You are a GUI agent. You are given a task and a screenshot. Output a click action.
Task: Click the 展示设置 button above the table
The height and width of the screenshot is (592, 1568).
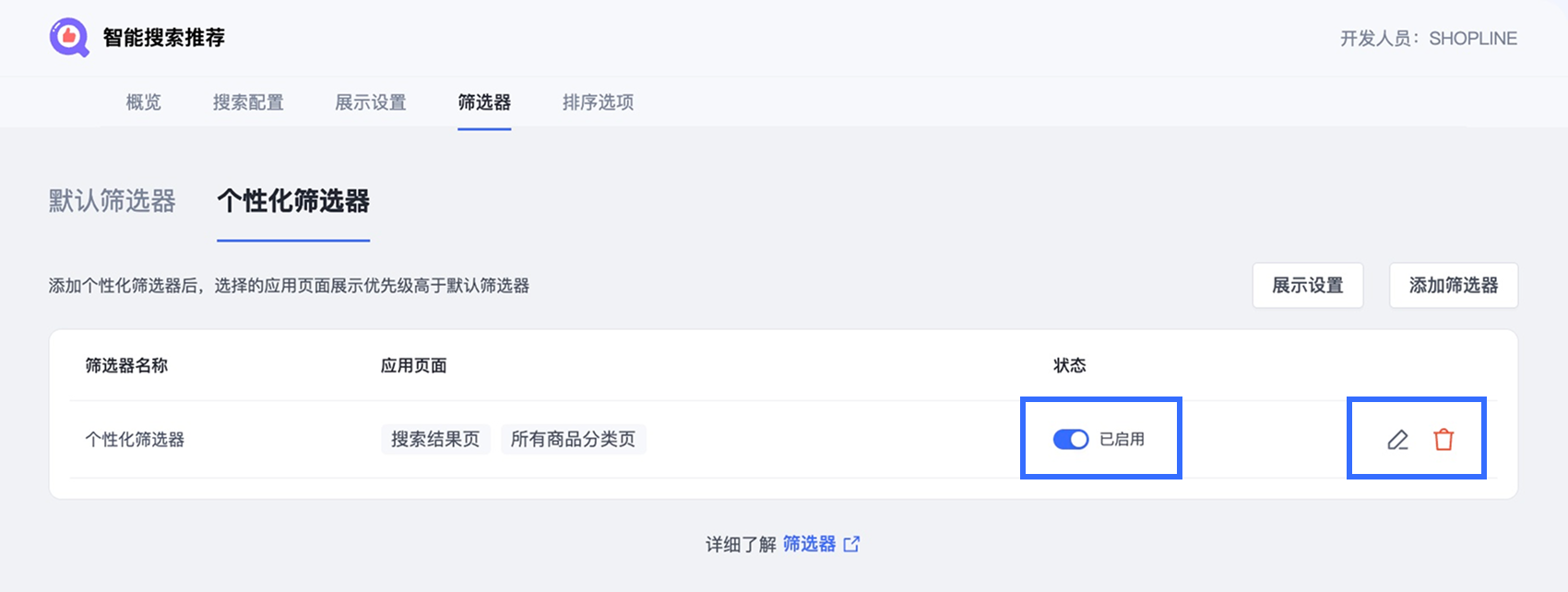pos(1307,286)
